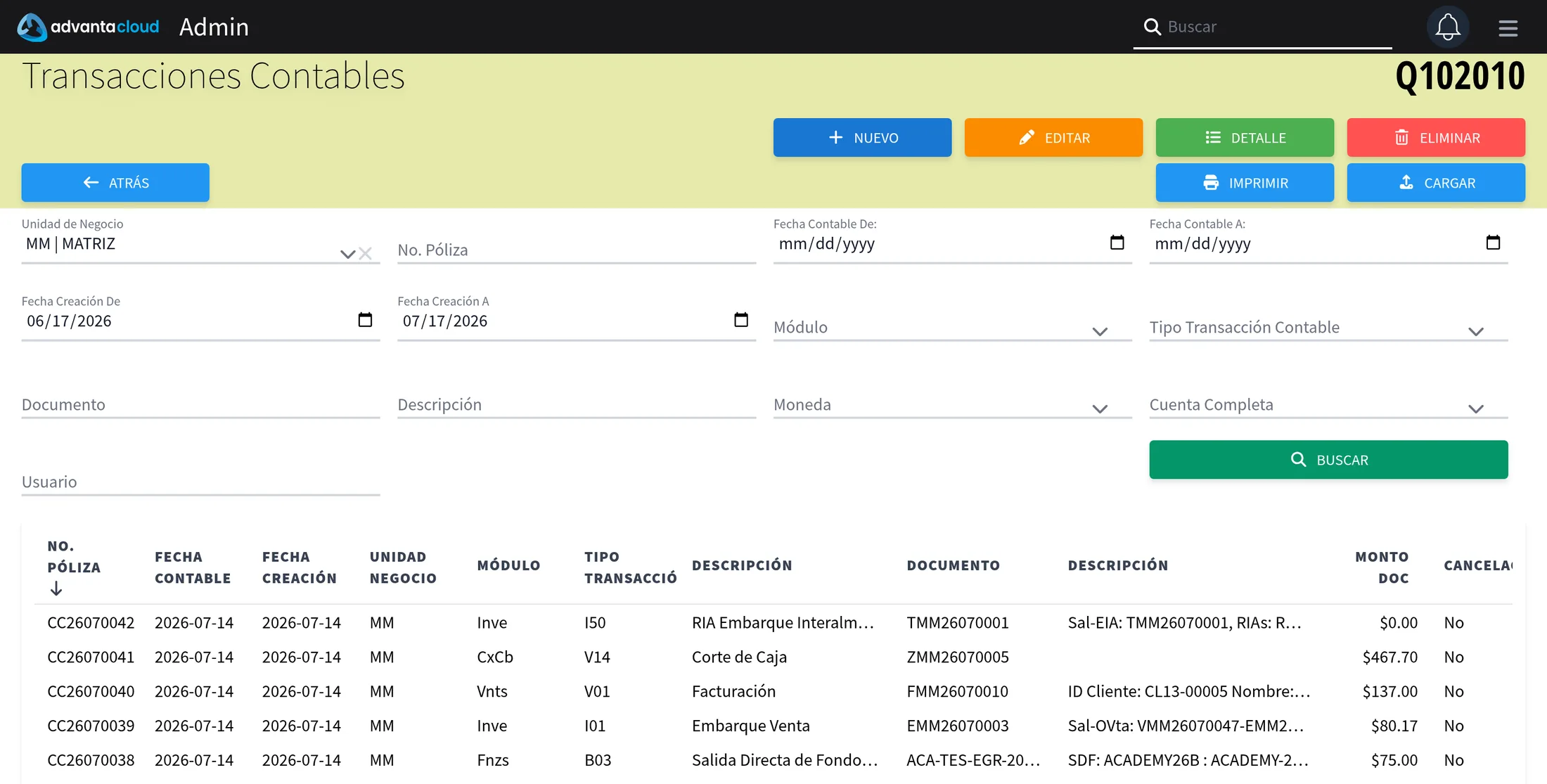Expand the Módulo dropdown
The width and height of the screenshot is (1547, 784).
1100,331
